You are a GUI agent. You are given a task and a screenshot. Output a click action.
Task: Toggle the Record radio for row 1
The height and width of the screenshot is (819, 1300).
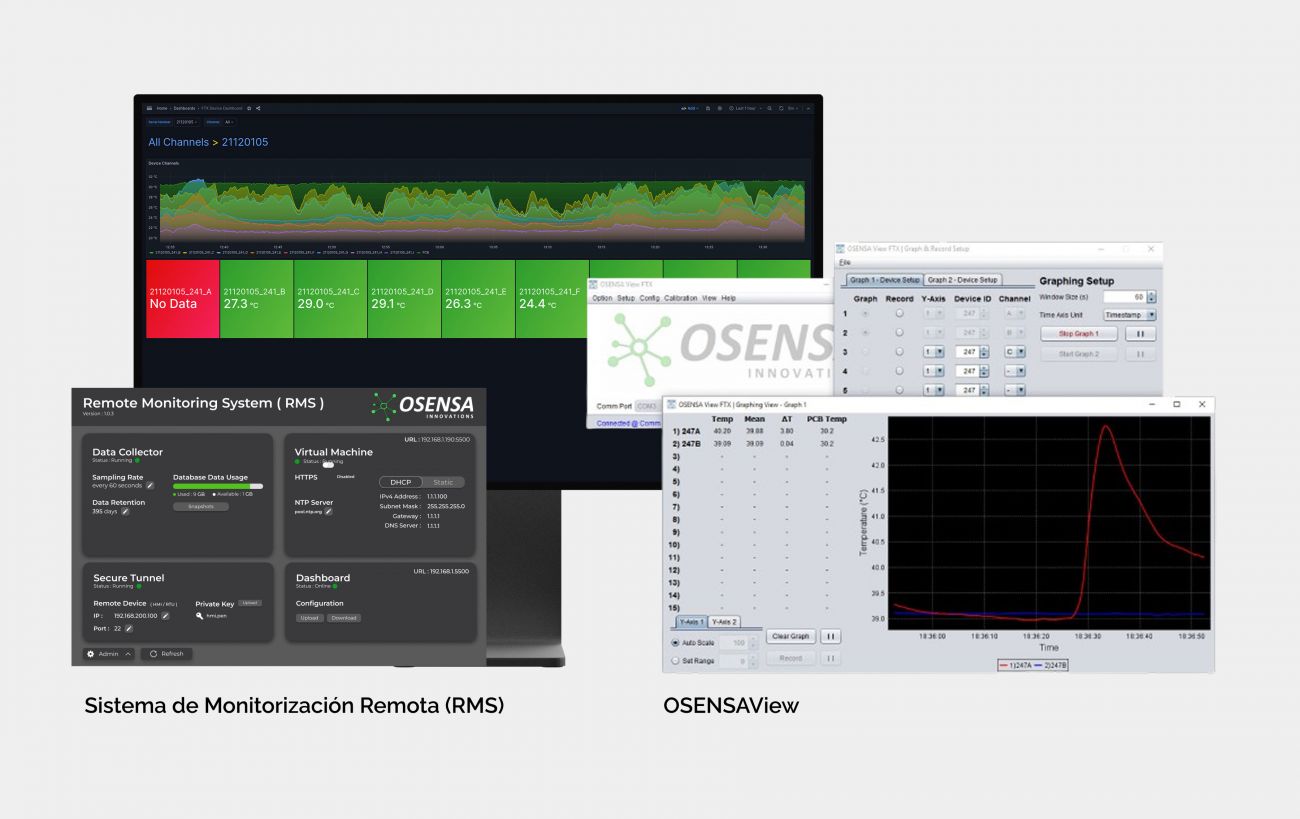tap(899, 314)
